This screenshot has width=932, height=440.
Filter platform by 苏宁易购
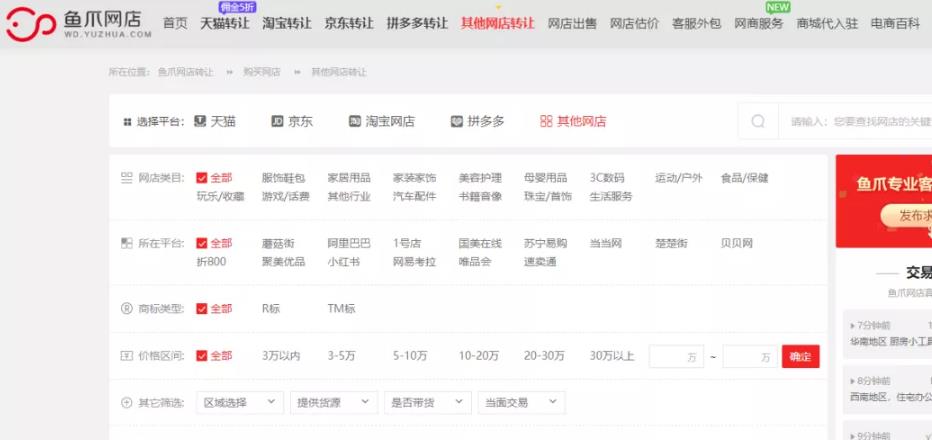click(545, 243)
